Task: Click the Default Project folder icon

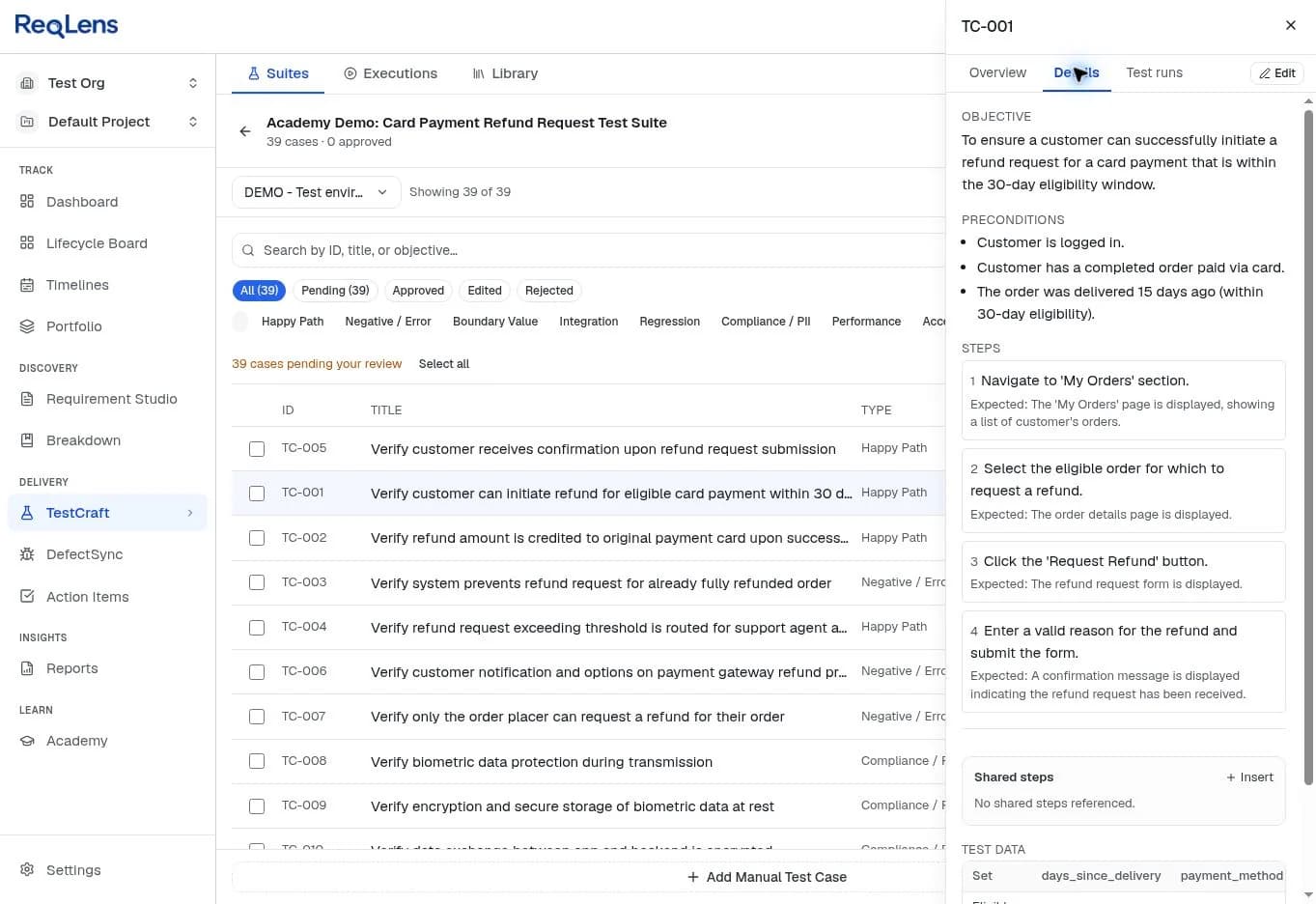Action: pos(27,122)
